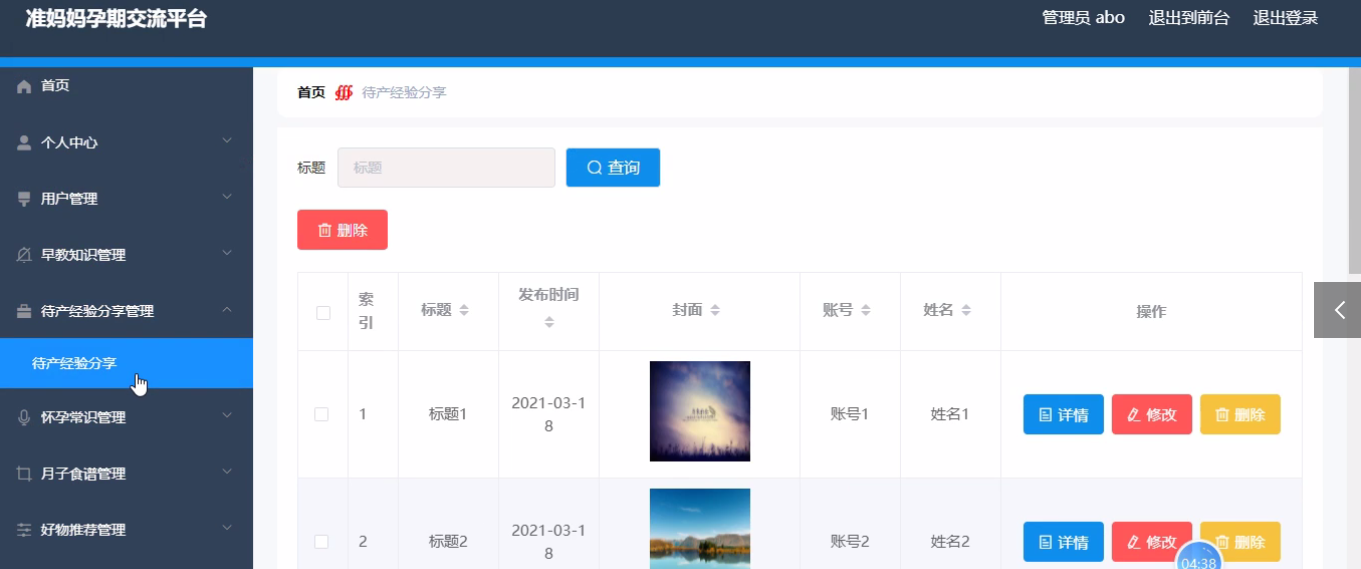Collapse the 待产经验分享管理 menu chevron

click(x=227, y=310)
